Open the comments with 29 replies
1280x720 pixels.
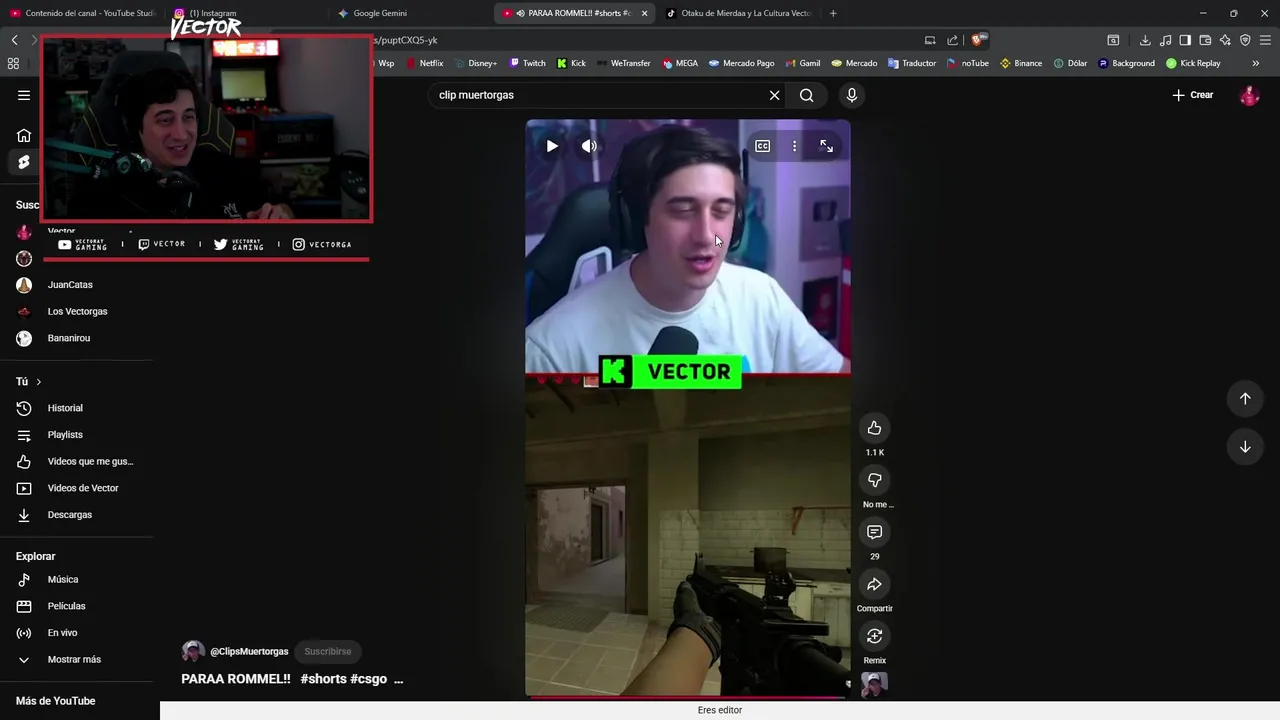click(874, 532)
